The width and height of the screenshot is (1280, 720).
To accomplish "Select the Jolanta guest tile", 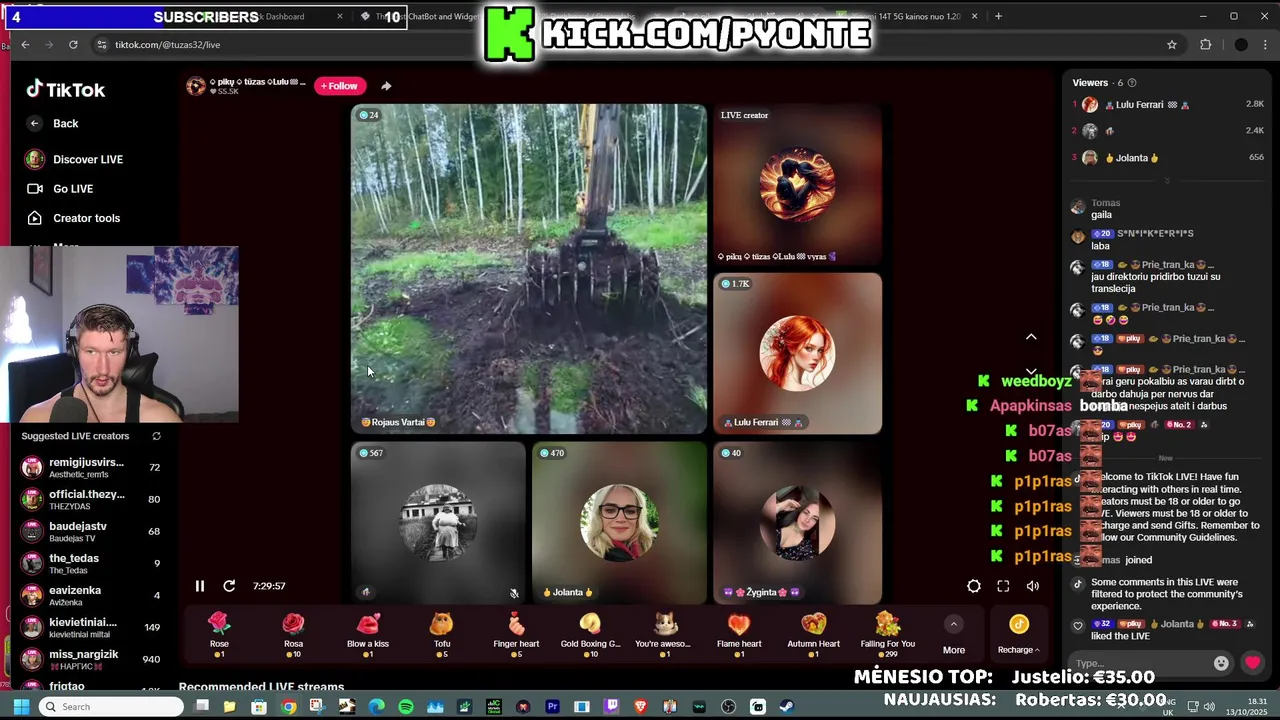I will click(x=619, y=522).
